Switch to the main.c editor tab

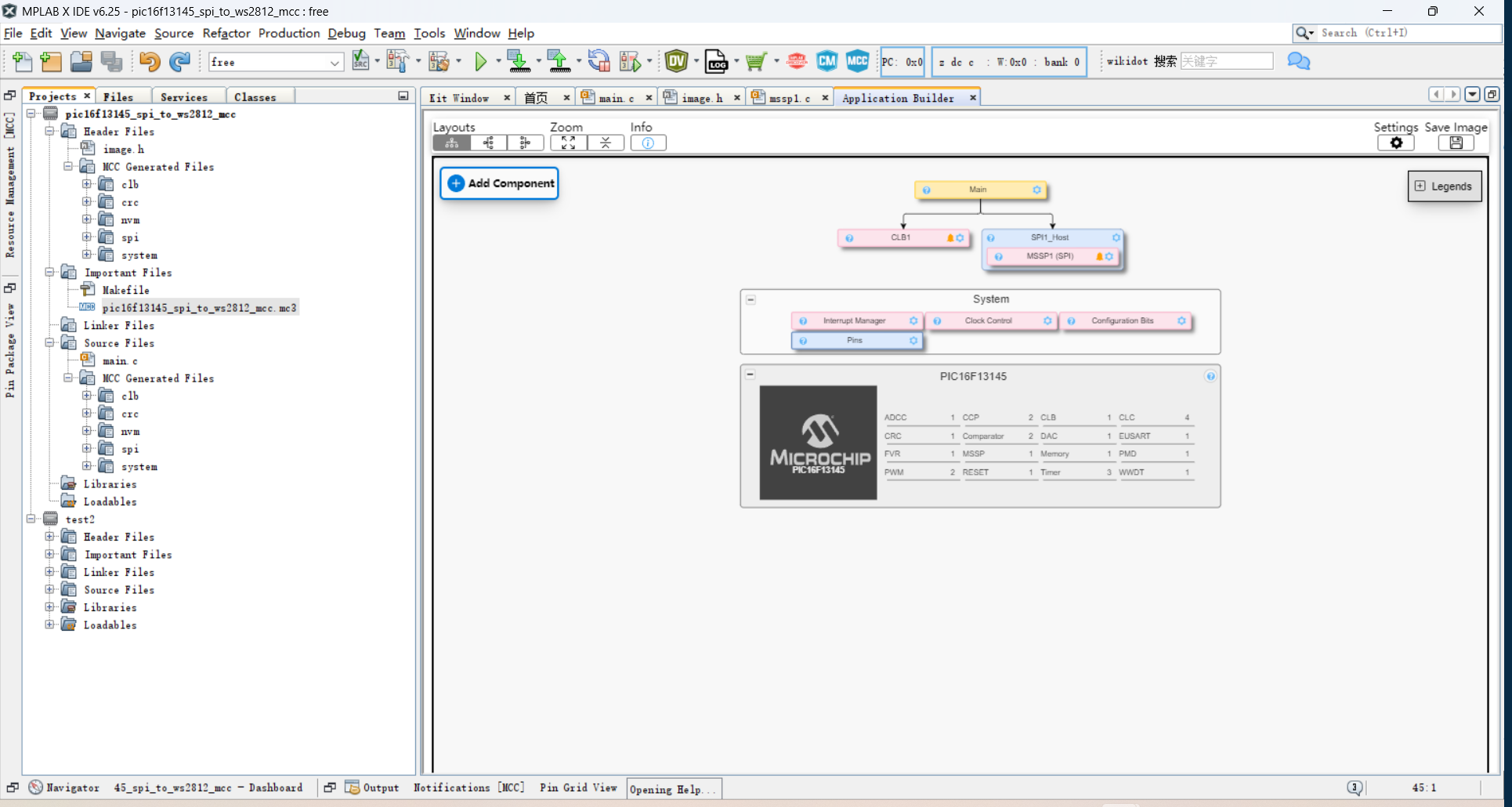(616, 98)
